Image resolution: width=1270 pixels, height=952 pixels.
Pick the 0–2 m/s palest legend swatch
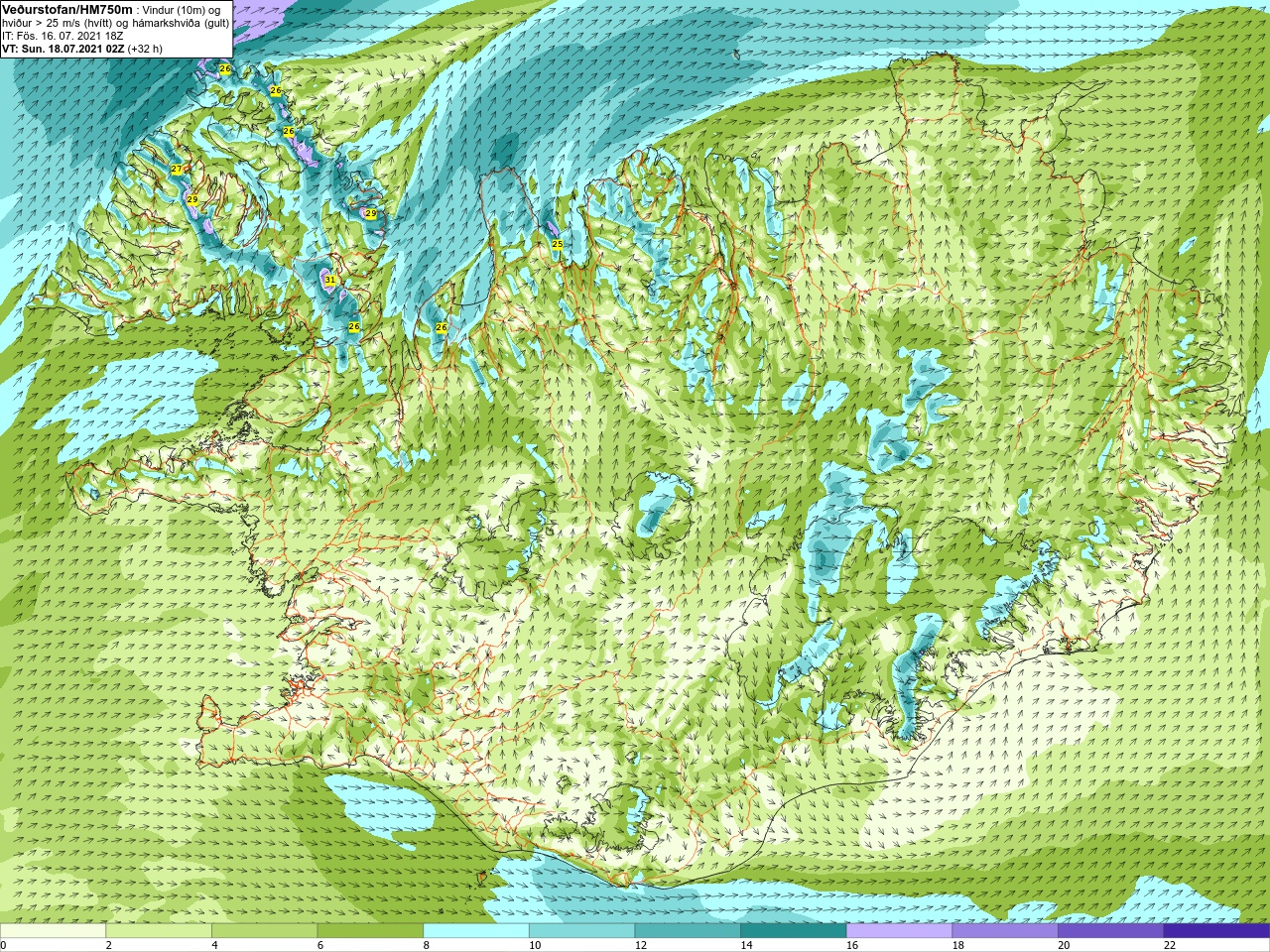tap(53, 931)
